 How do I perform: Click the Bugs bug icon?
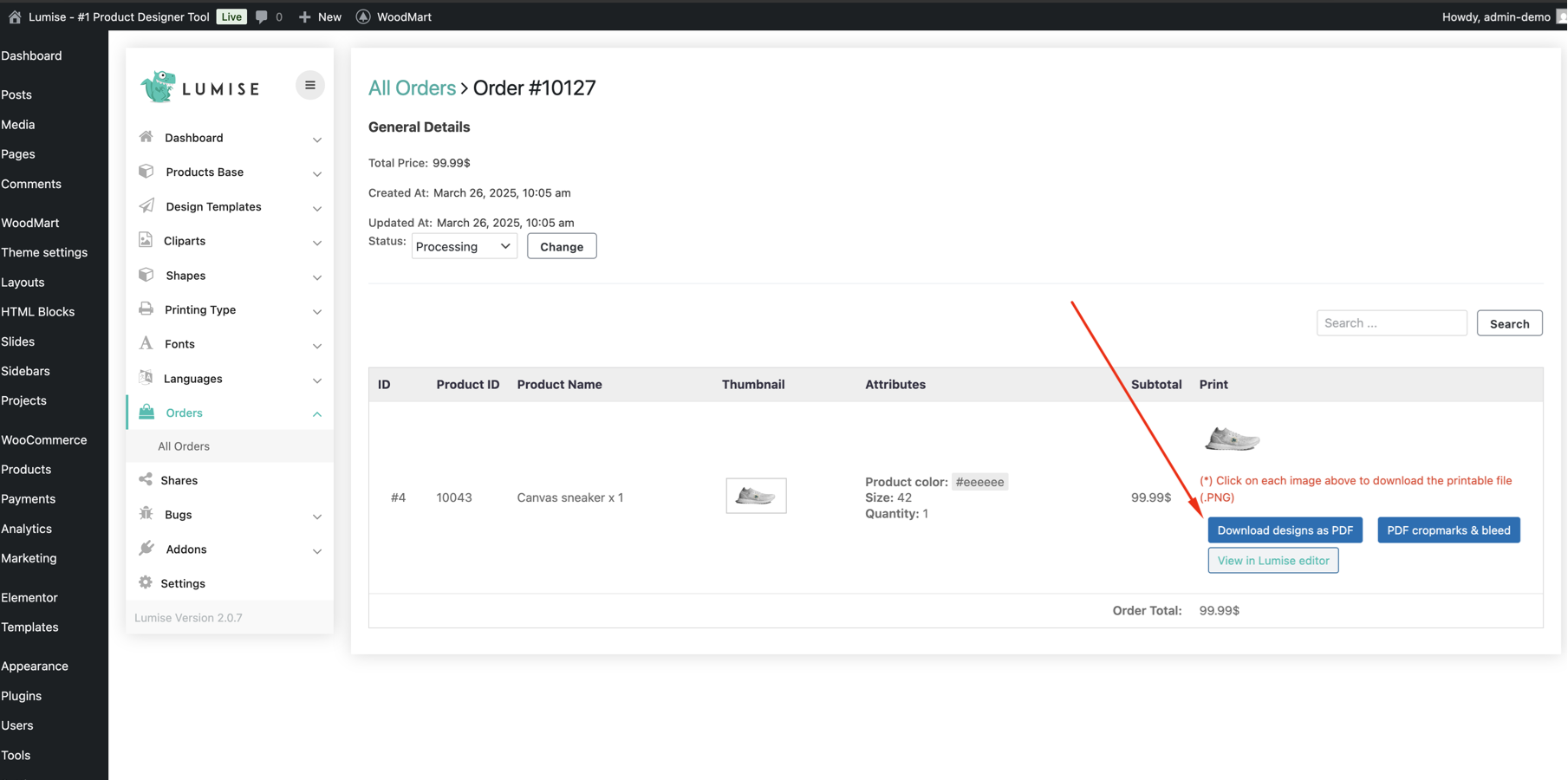(146, 514)
